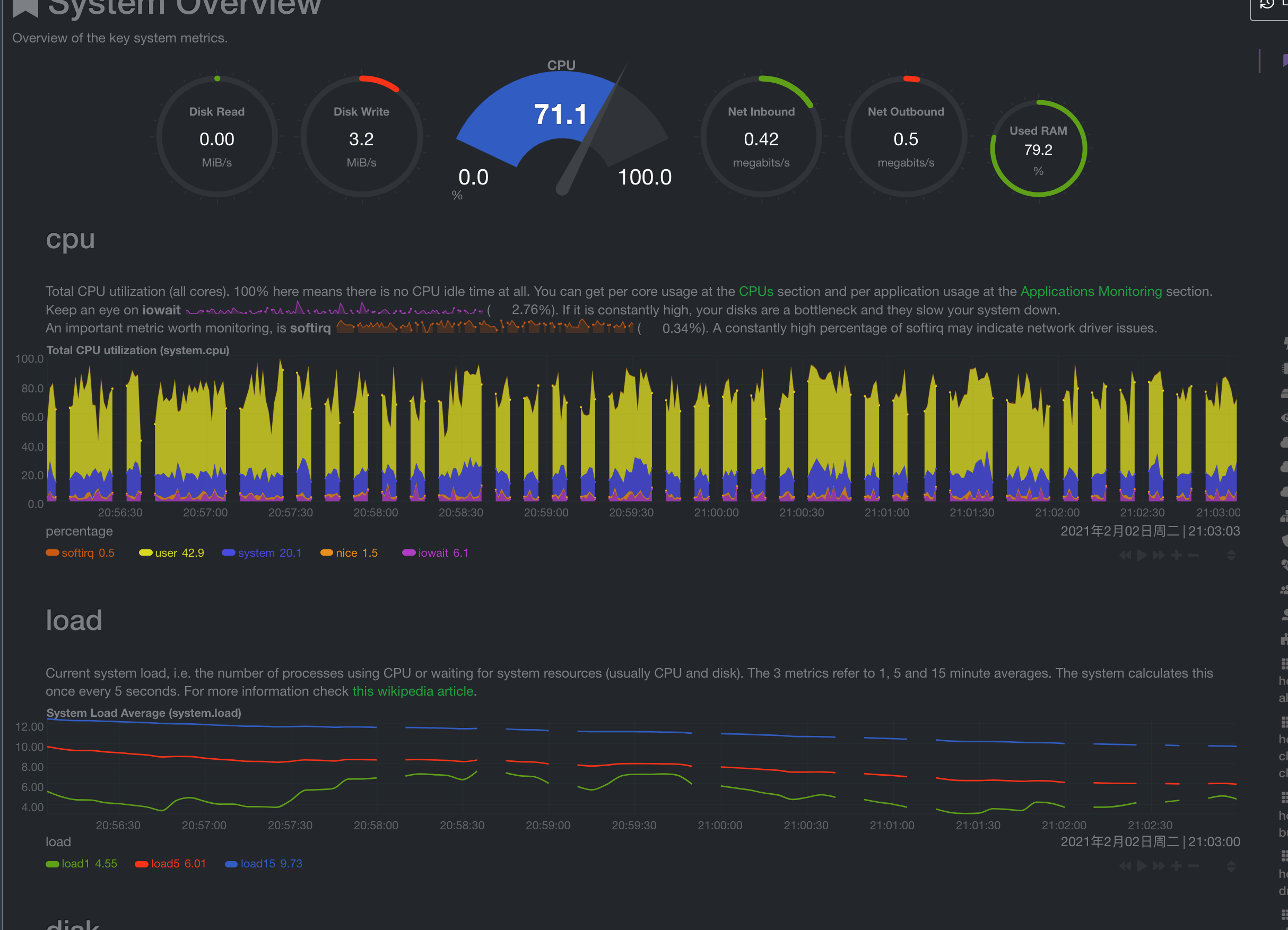Click the disk icon in the right sidebar
Viewport: 1288px width, 930px height.
point(1285,393)
